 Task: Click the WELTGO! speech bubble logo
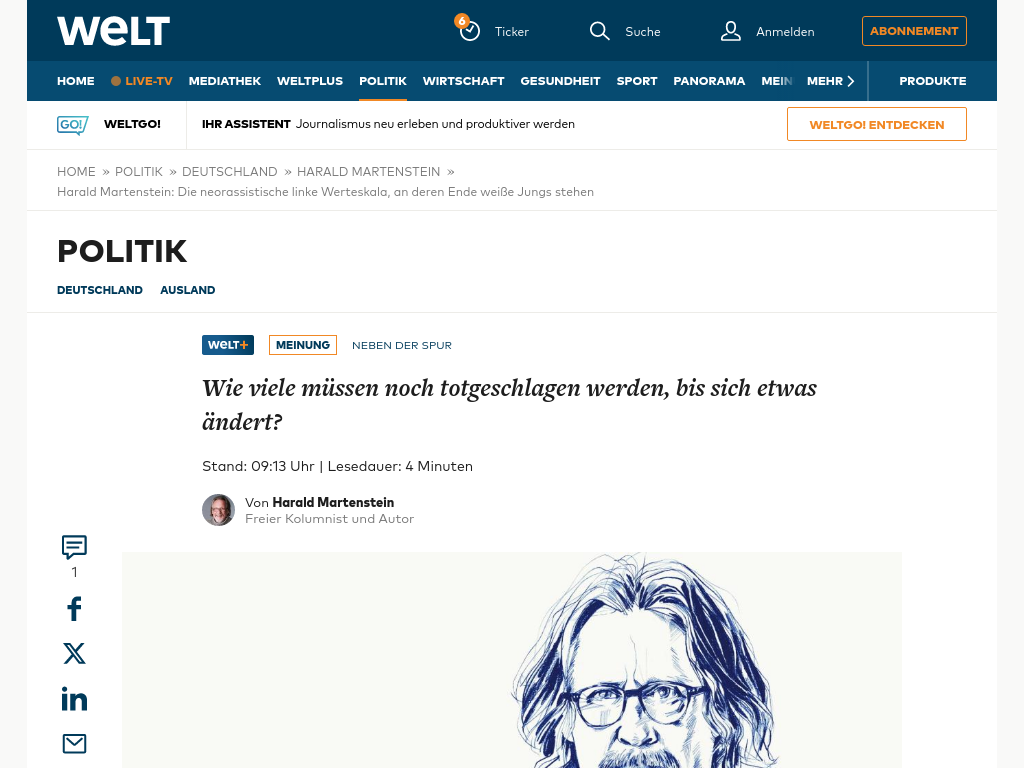(72, 125)
